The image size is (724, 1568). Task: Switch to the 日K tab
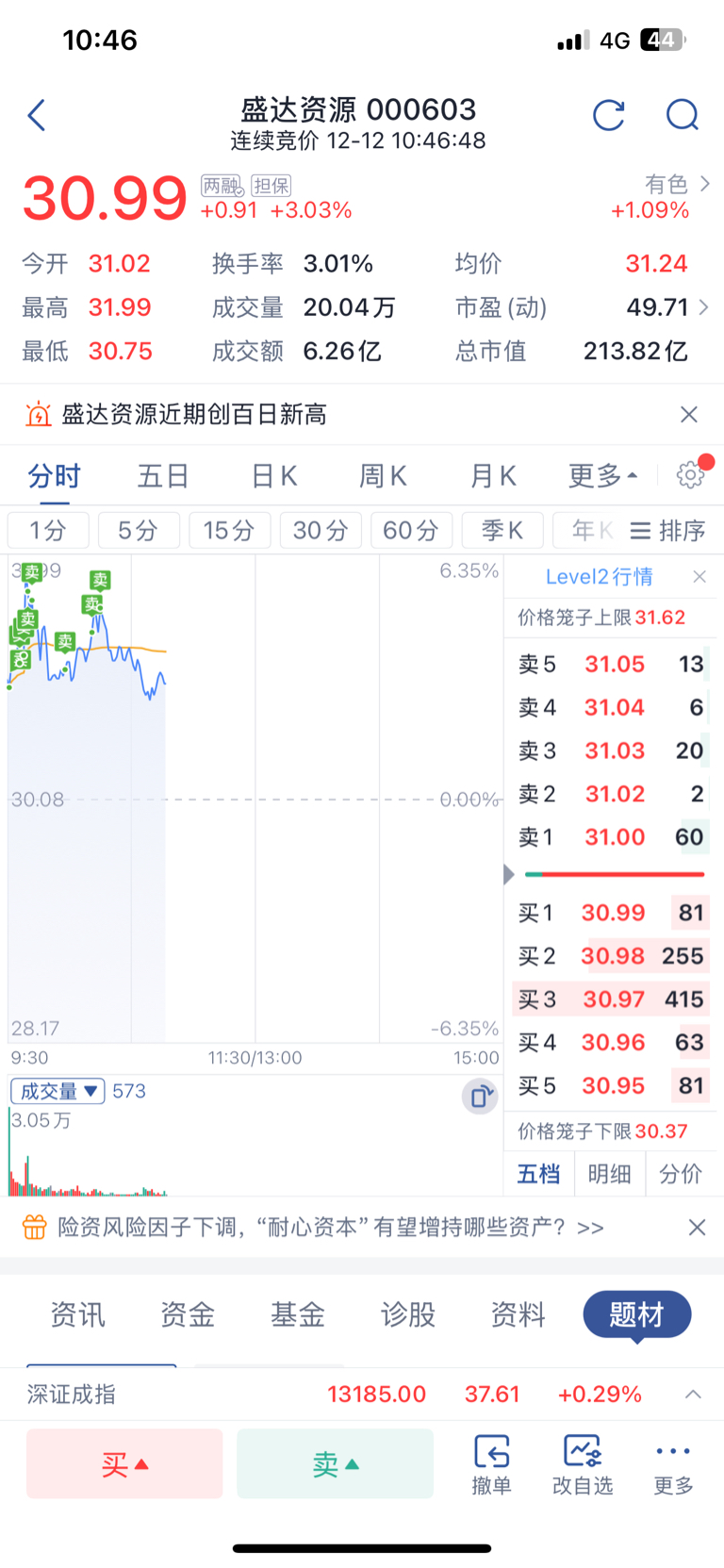click(274, 475)
